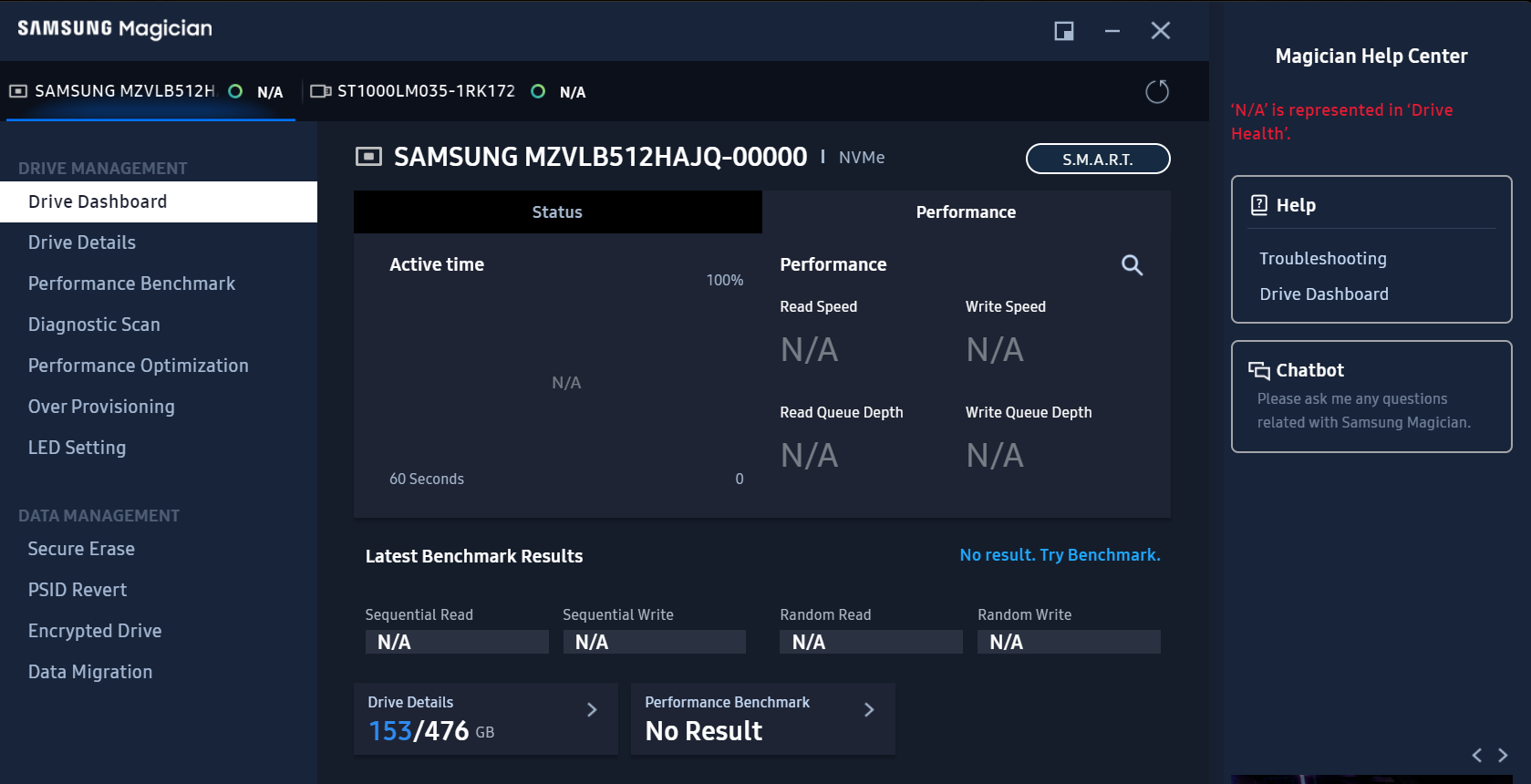Open Drive Details card chevron
The height and width of the screenshot is (784, 1531).
point(592,709)
